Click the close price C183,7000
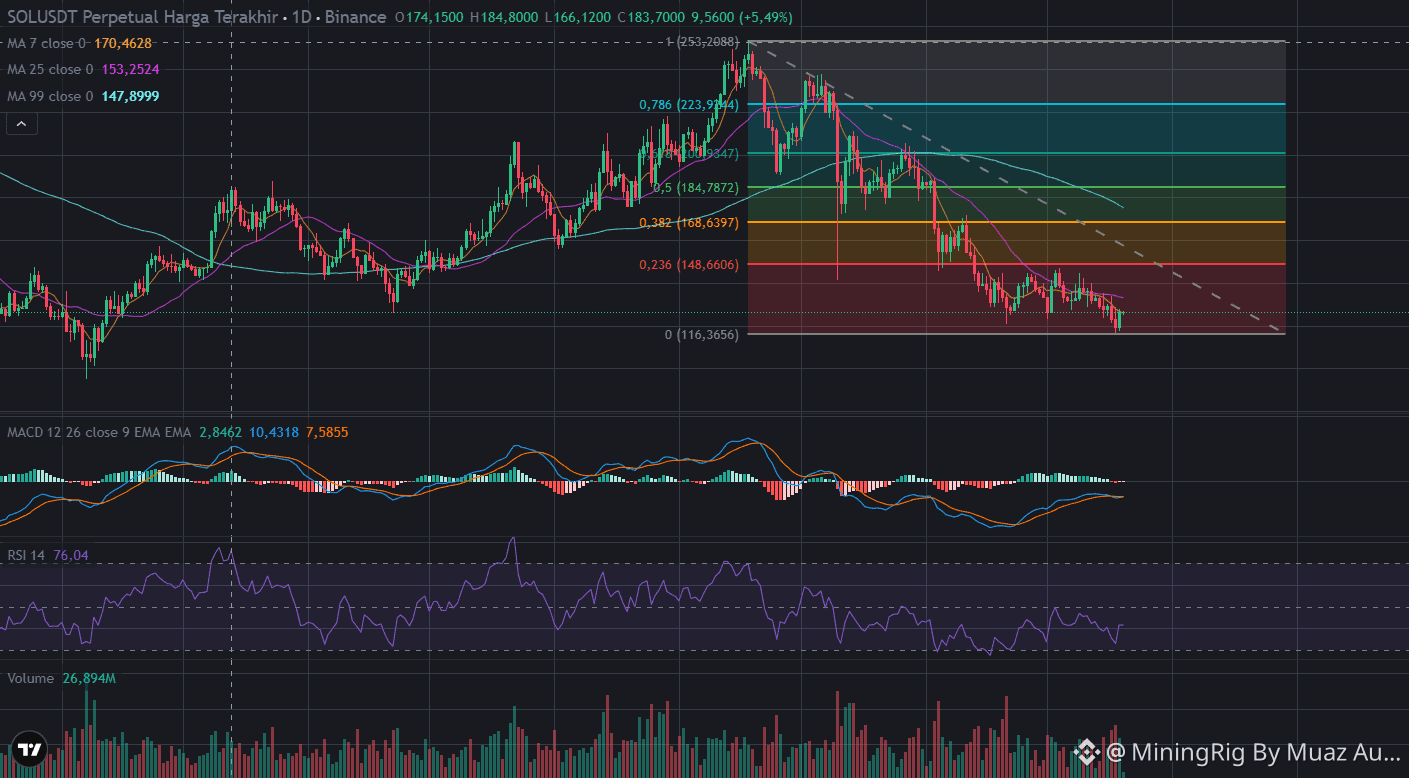Image resolution: width=1409 pixels, height=778 pixels. 651,17
